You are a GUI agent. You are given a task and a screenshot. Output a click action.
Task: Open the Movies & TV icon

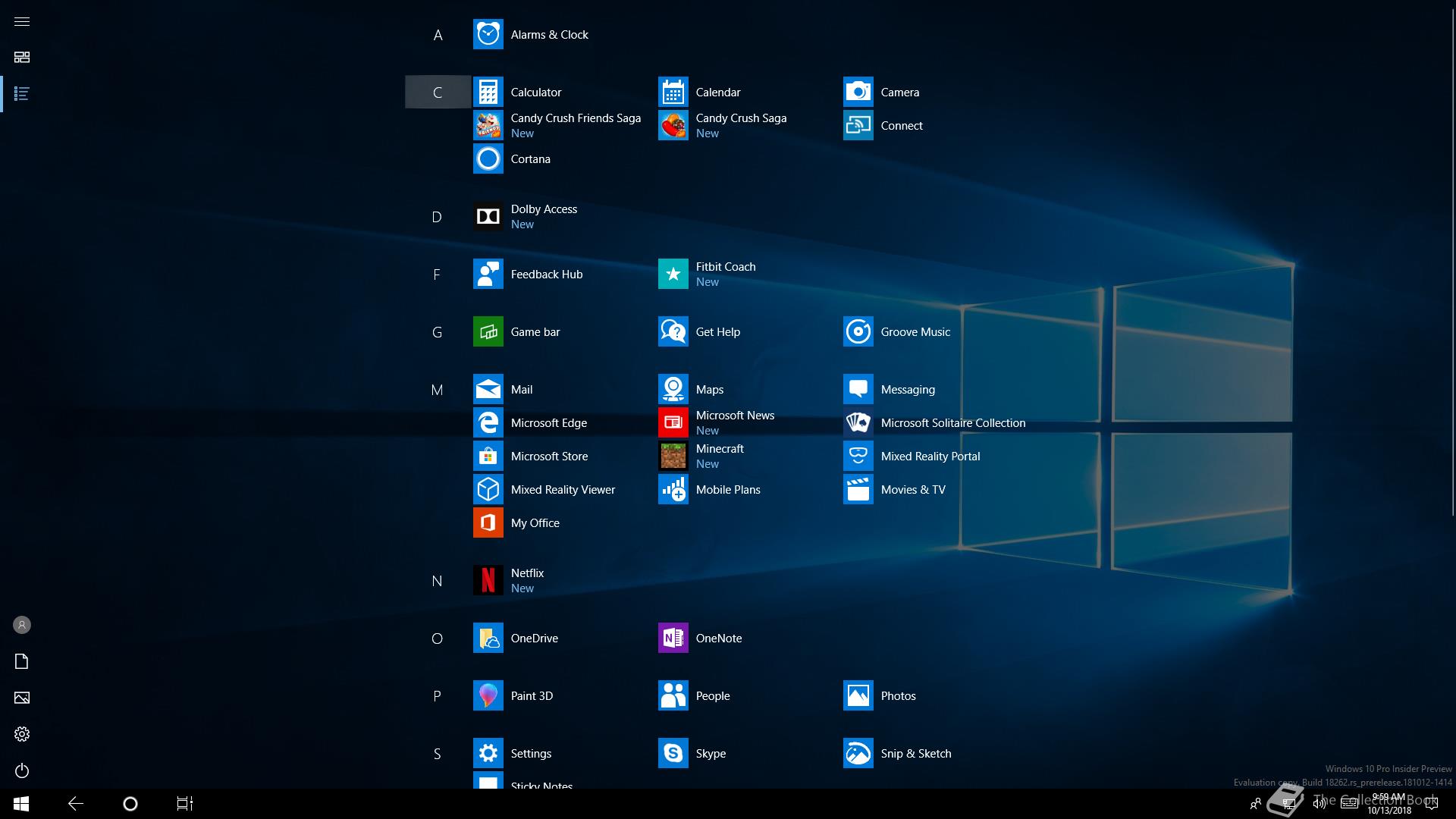click(x=858, y=490)
